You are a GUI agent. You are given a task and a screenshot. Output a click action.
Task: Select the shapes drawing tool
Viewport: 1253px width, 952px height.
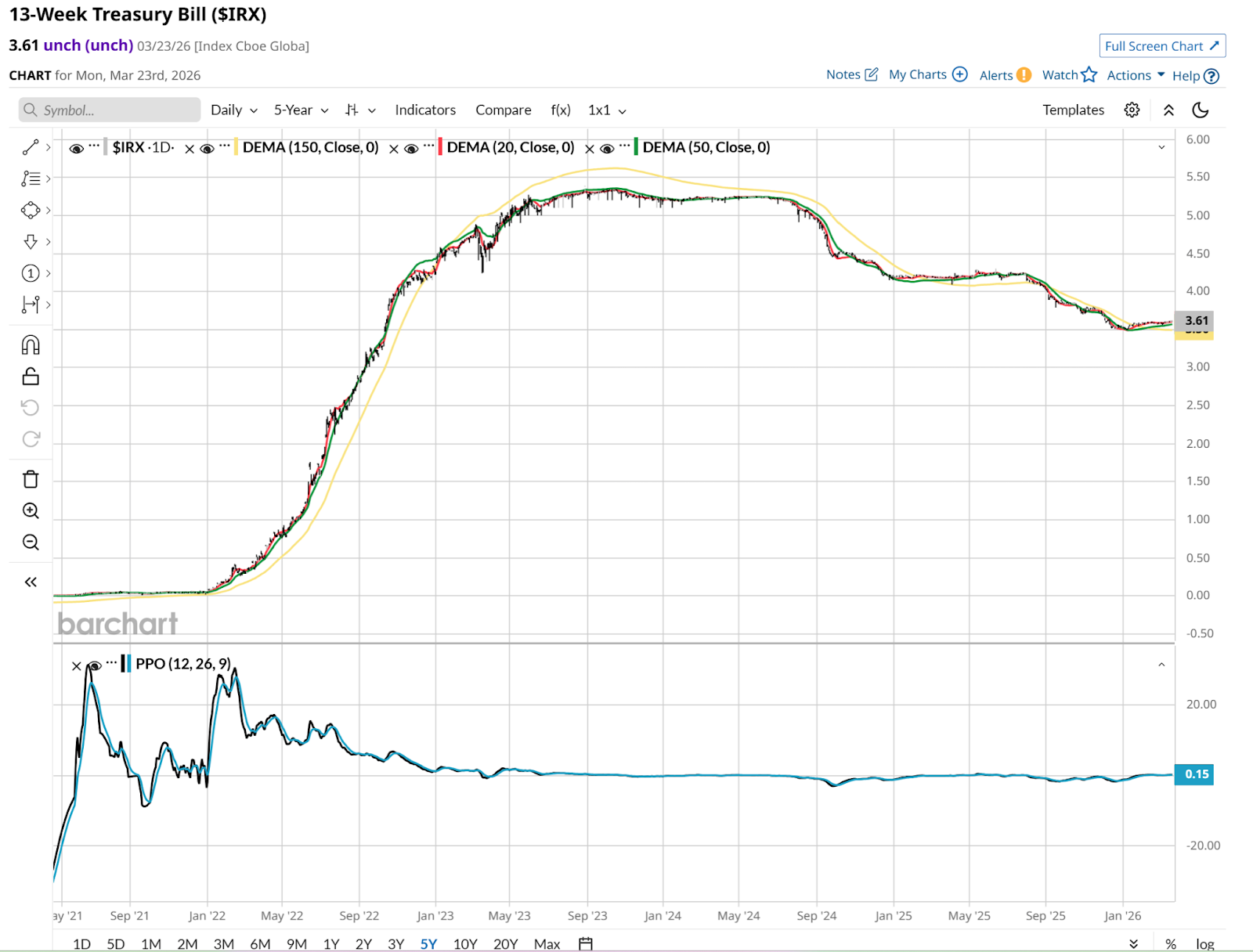[x=31, y=210]
